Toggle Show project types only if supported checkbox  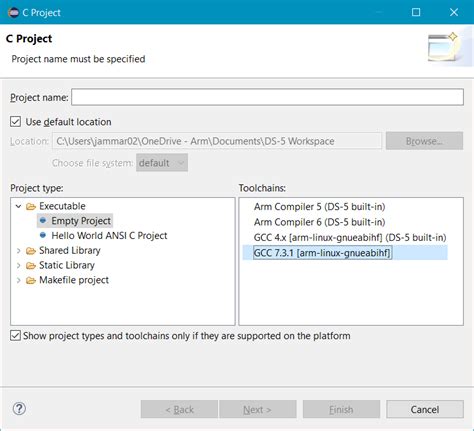15,335
